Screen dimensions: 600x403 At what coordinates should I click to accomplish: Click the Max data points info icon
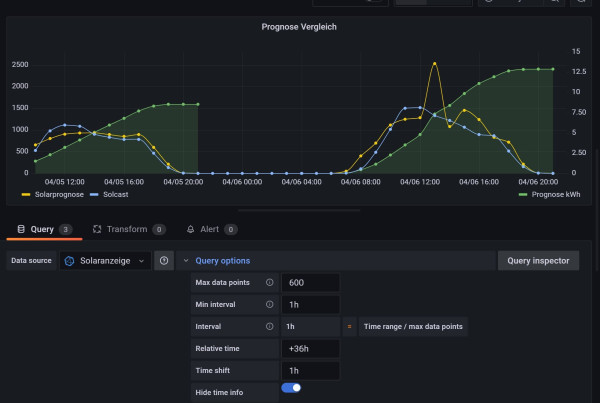269,283
